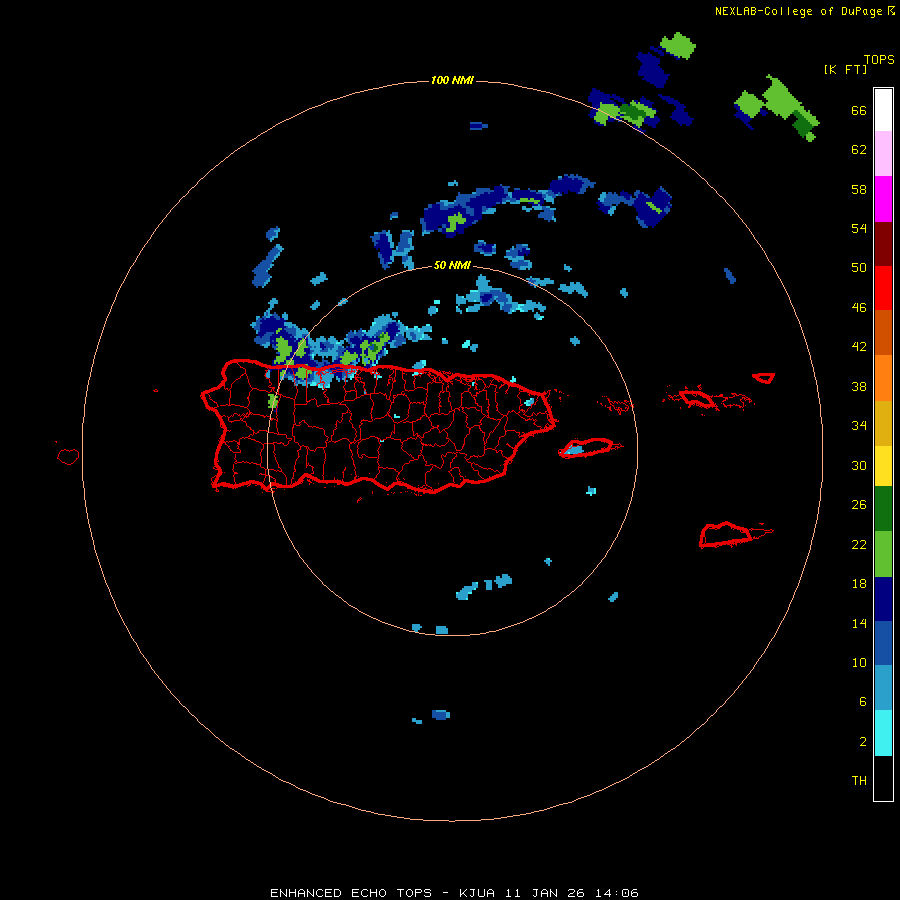Viewport: 900px width, 900px height.
Task: Click the navy 22 K FT legend swatch
Action: 883,599
